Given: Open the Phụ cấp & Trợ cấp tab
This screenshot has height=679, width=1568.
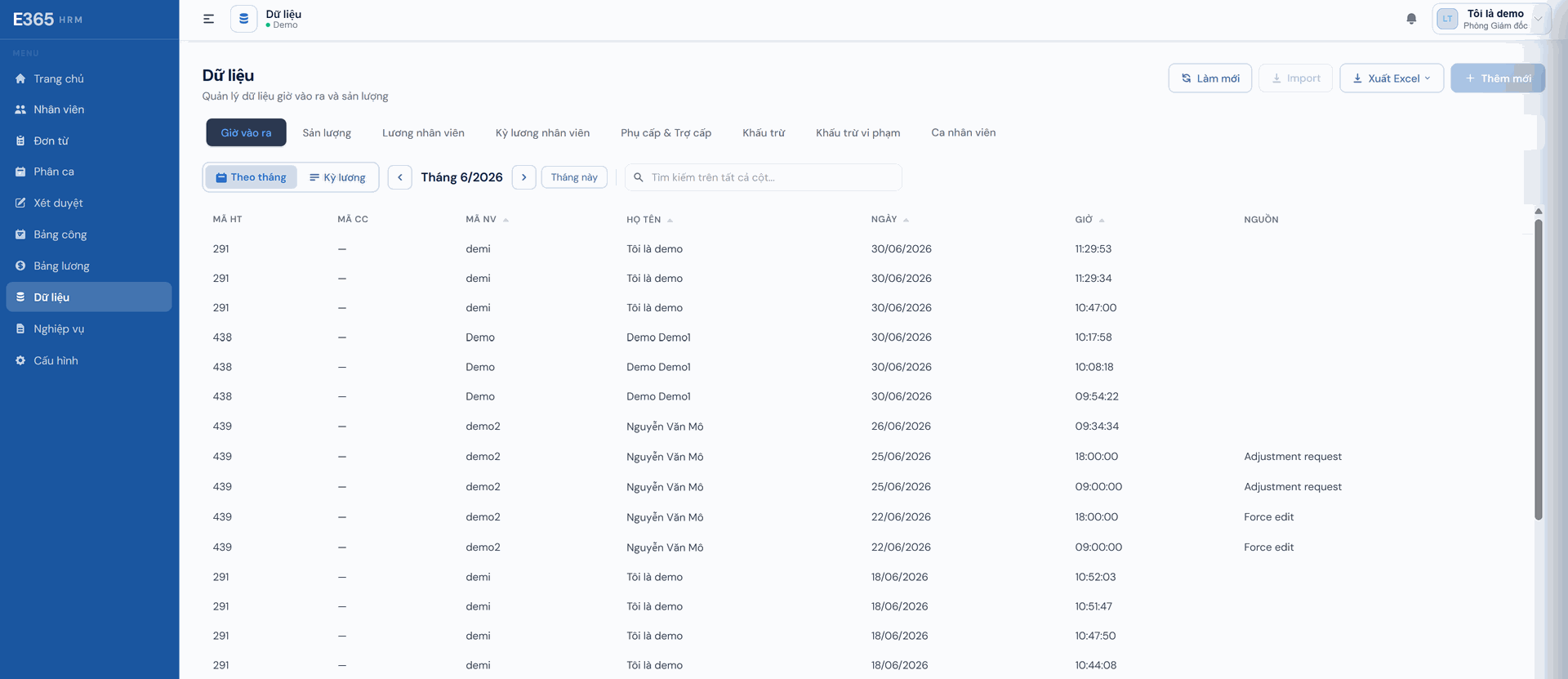Looking at the screenshot, I should [666, 132].
